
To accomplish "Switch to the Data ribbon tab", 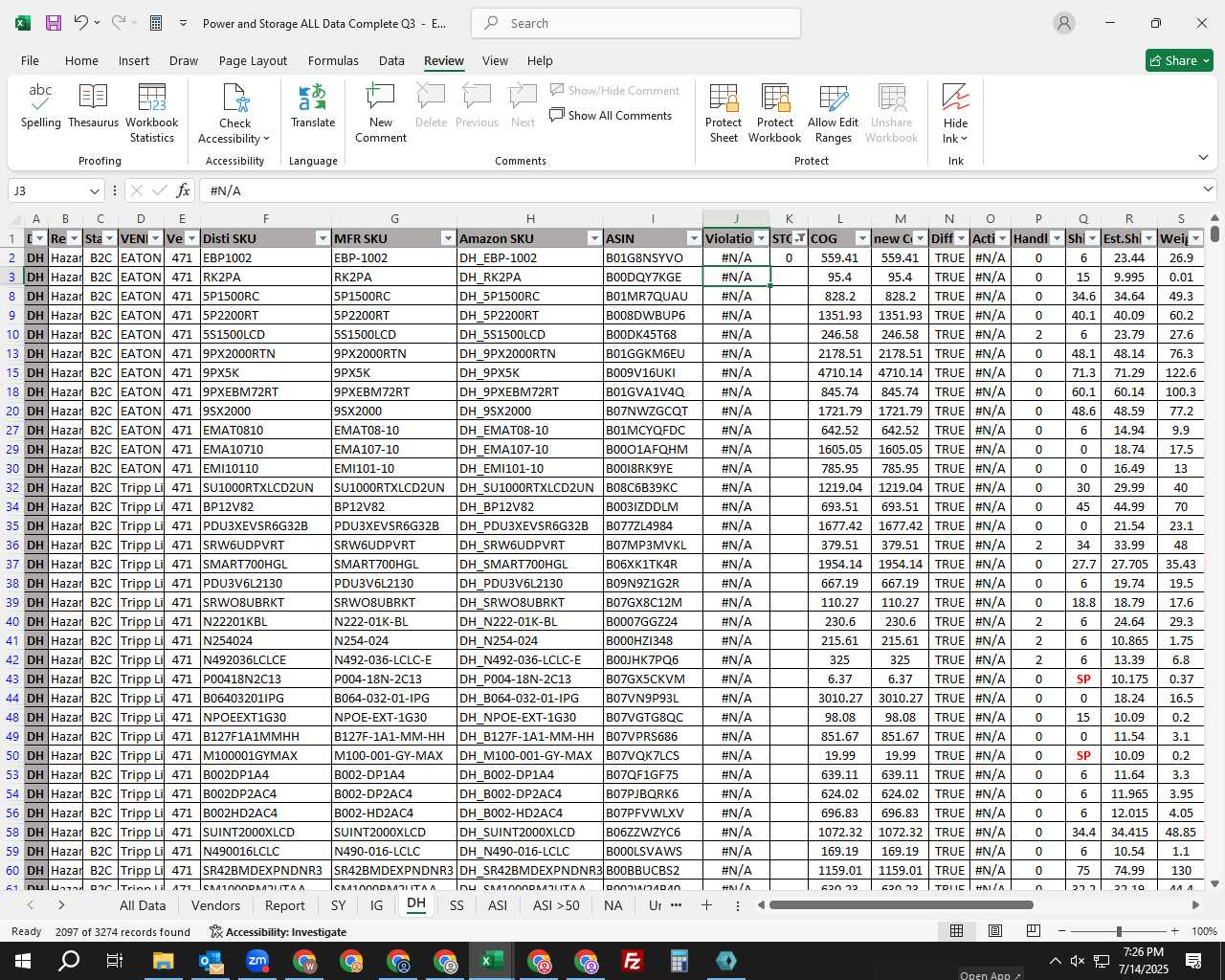I will pos(391,60).
